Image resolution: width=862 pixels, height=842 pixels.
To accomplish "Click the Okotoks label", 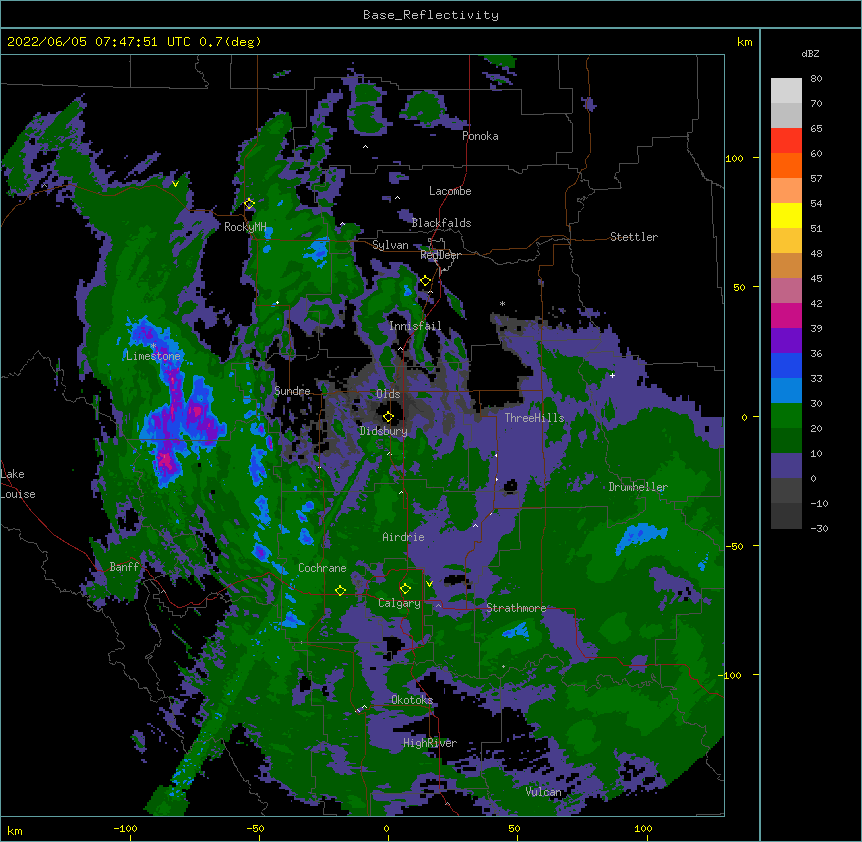I will pyautogui.click(x=412, y=700).
